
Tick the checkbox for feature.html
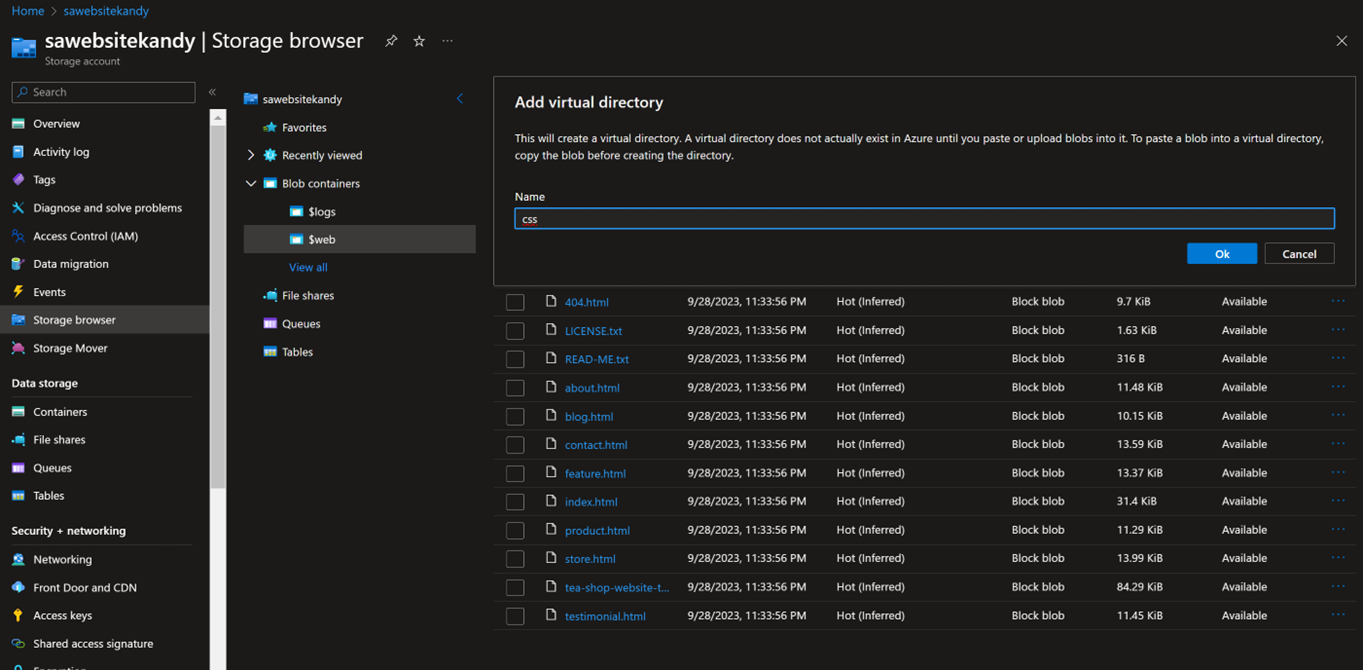[515, 474]
